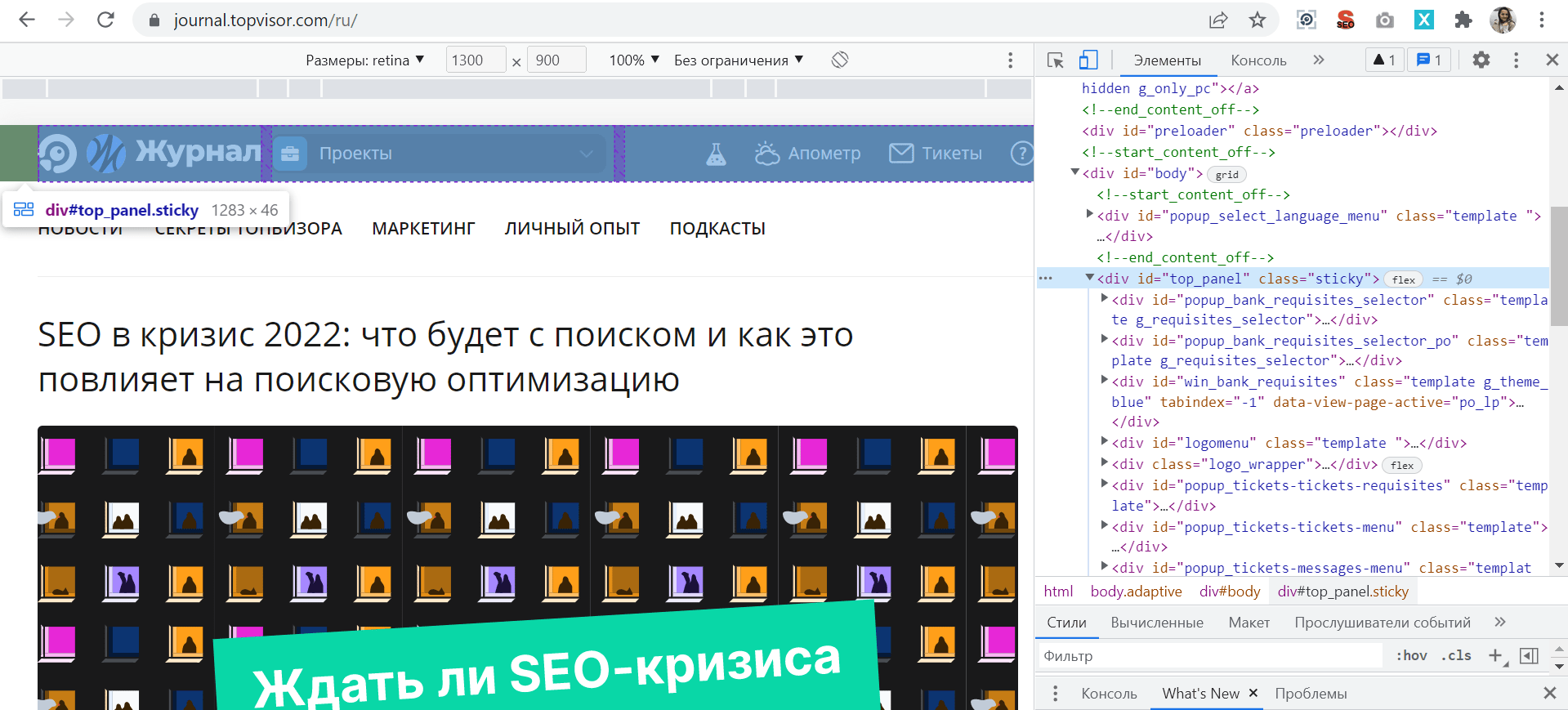Open Тикеты tickets link
Viewport: 1568px width, 710px height.
pos(936,154)
